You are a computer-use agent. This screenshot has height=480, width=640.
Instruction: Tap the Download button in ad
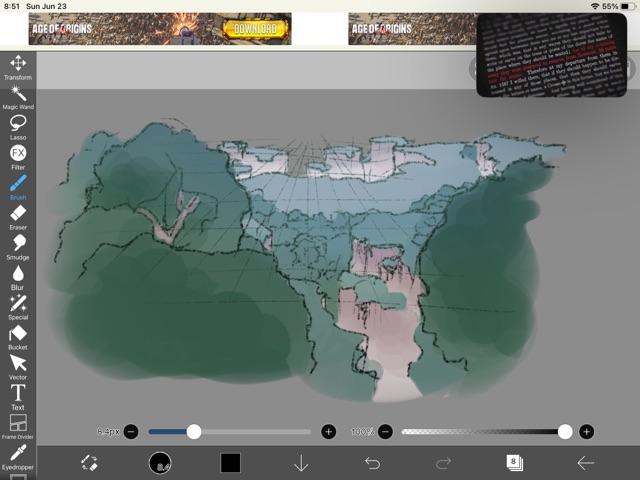click(x=256, y=29)
